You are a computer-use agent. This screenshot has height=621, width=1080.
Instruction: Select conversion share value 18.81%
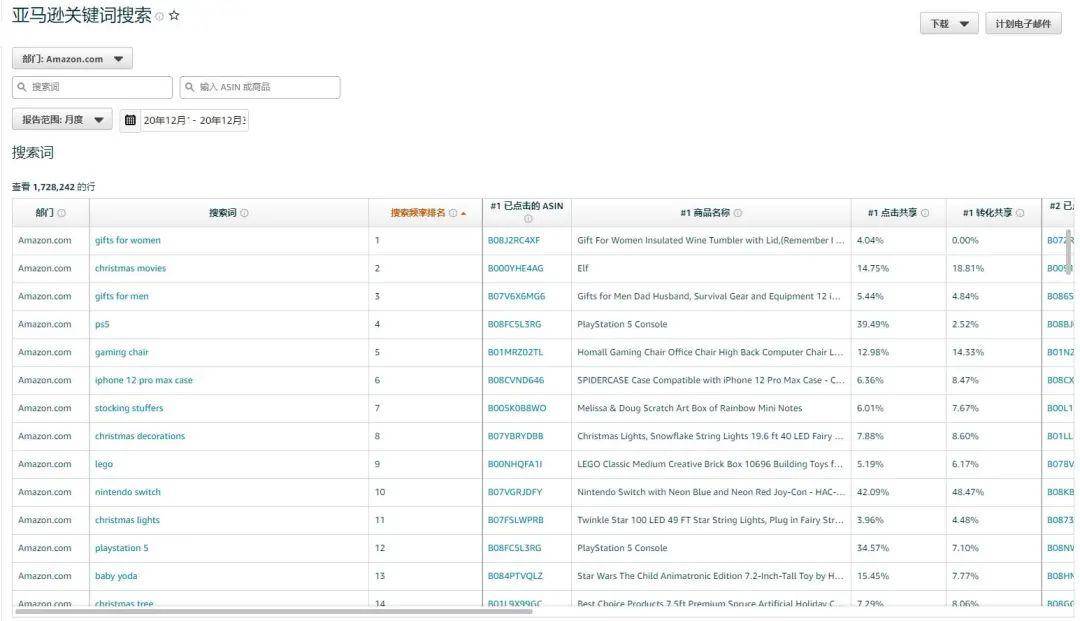pyautogui.click(x=968, y=269)
